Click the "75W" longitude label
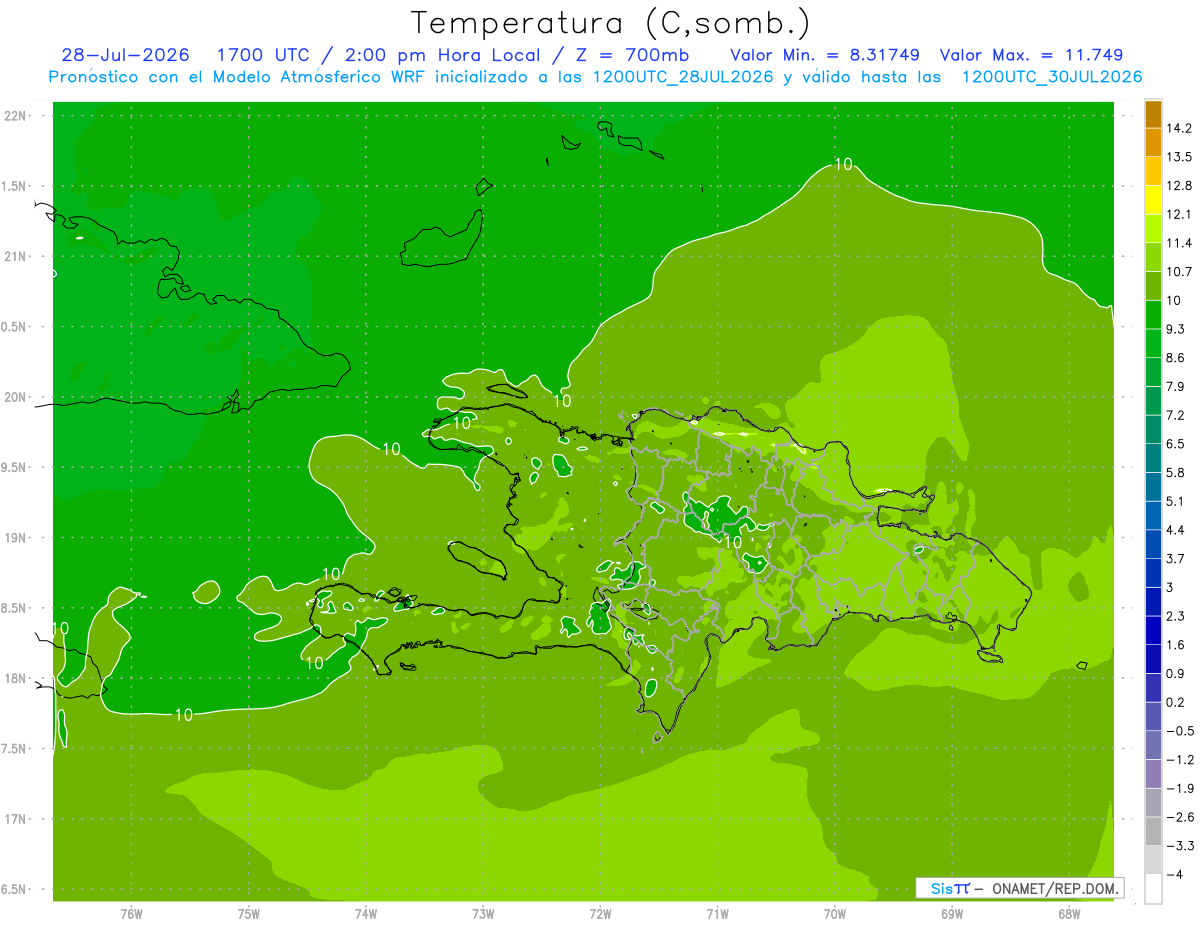 (x=249, y=913)
